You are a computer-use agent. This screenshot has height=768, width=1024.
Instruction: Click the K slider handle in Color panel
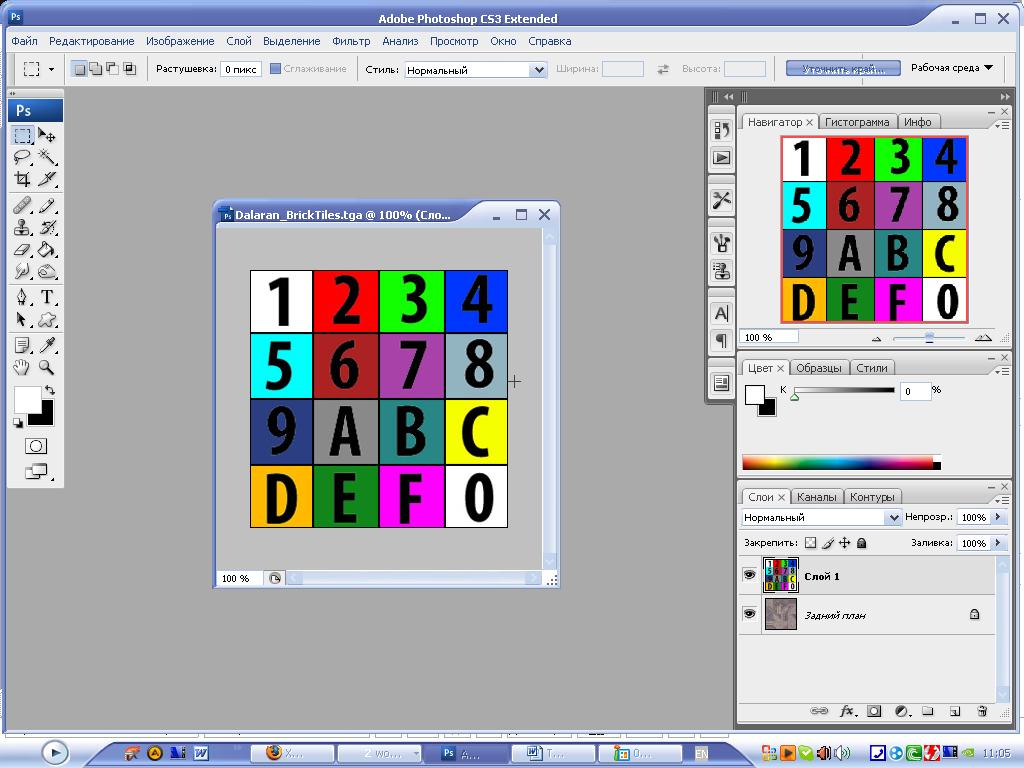[x=795, y=396]
